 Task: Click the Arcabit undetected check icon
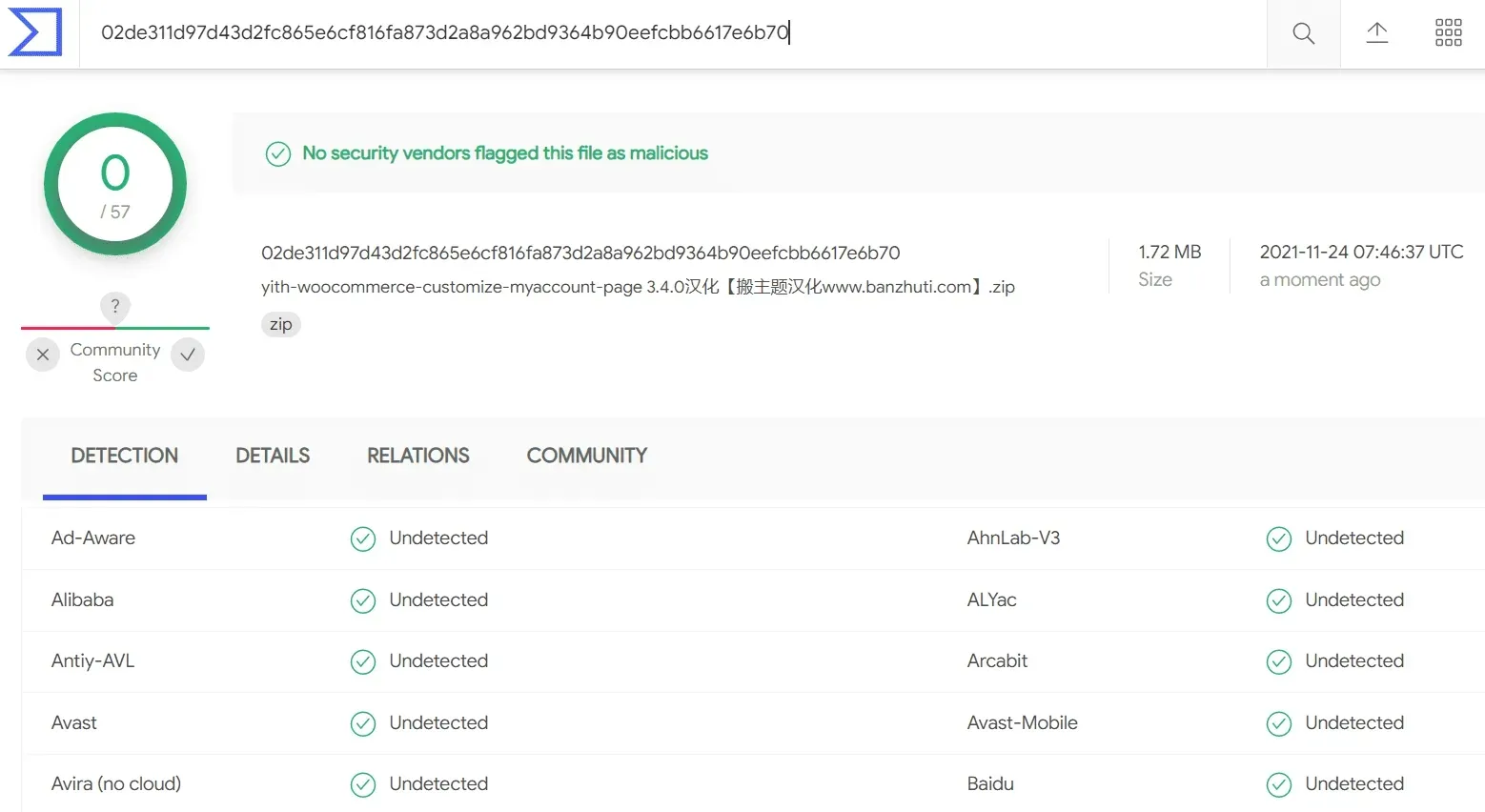(1279, 661)
